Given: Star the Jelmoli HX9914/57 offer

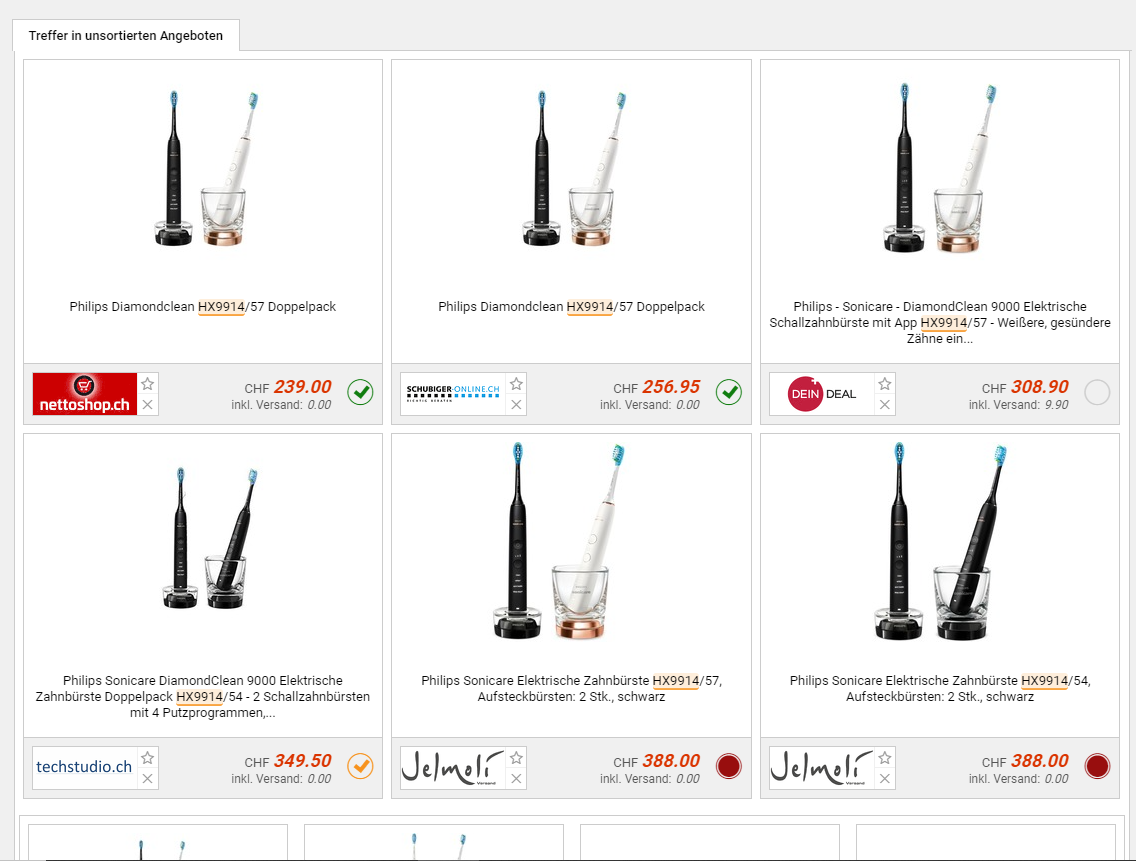Looking at the screenshot, I should pyautogui.click(x=516, y=758).
